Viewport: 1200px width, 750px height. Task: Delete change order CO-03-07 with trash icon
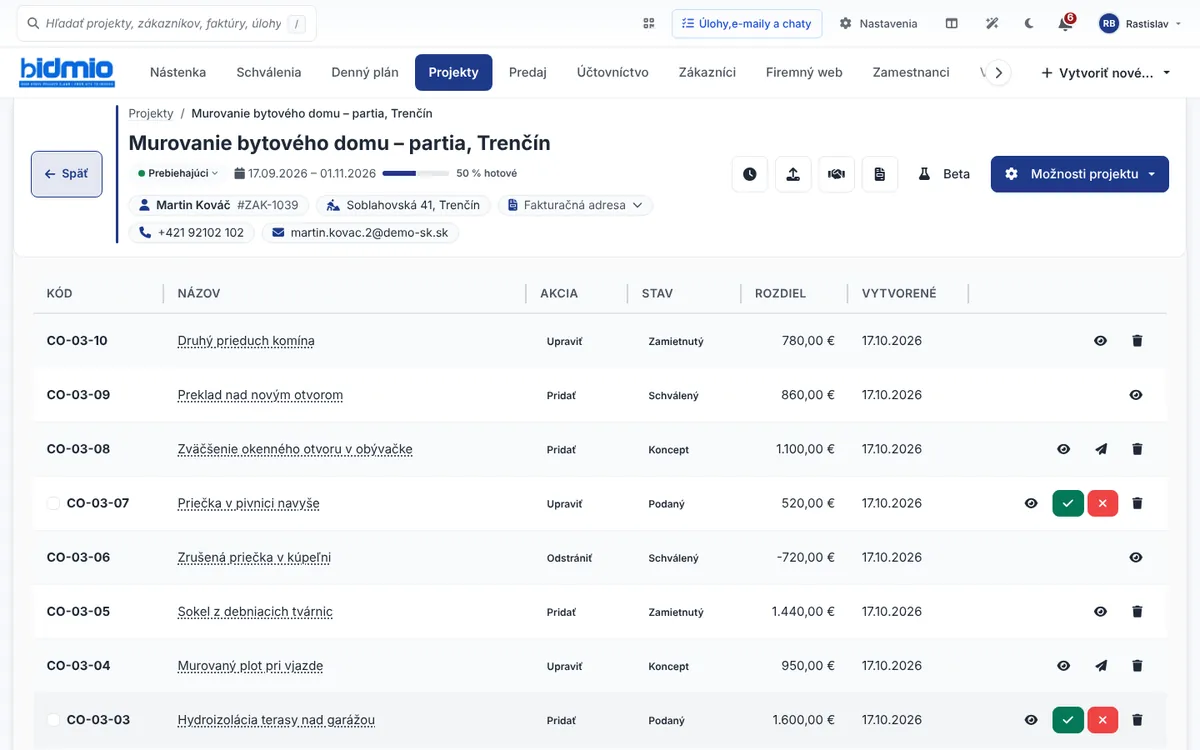(1137, 503)
